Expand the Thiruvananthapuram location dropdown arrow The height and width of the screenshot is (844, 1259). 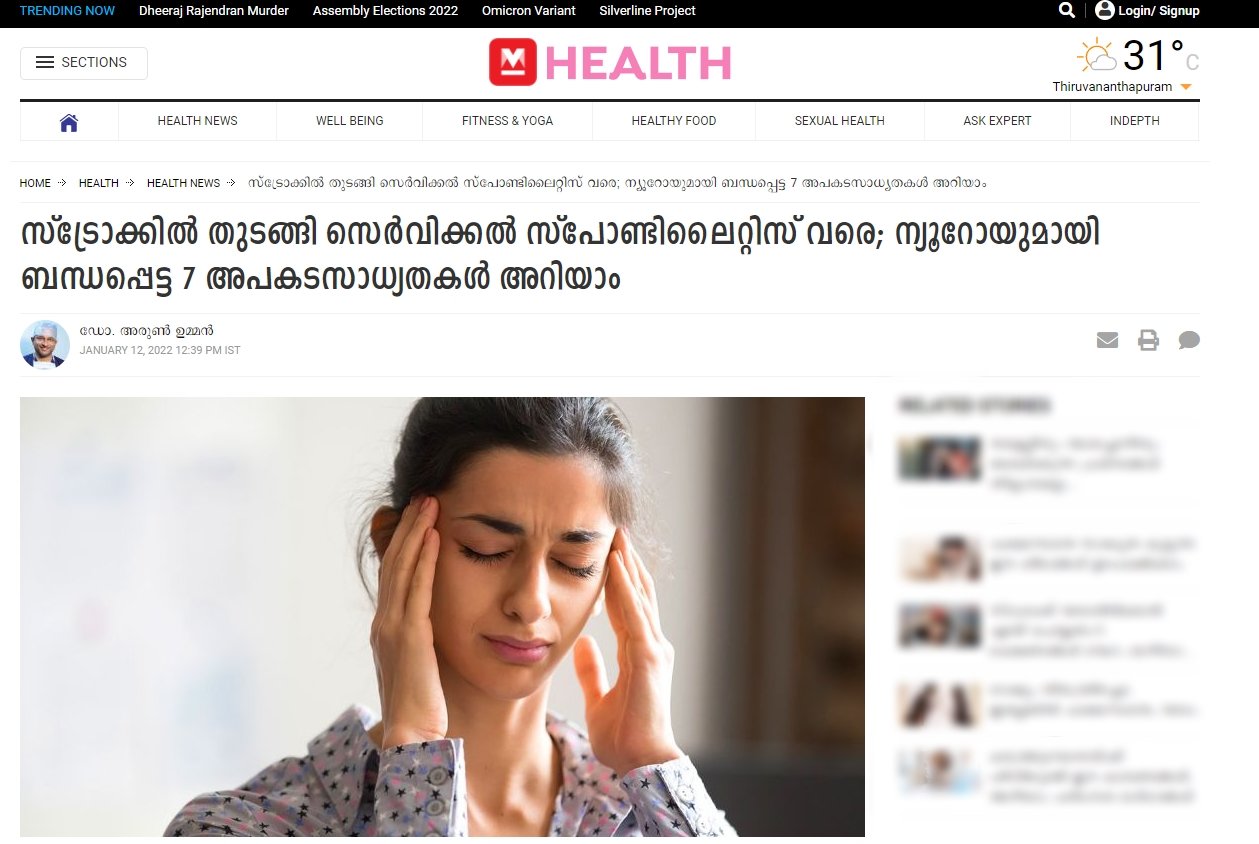point(1186,88)
